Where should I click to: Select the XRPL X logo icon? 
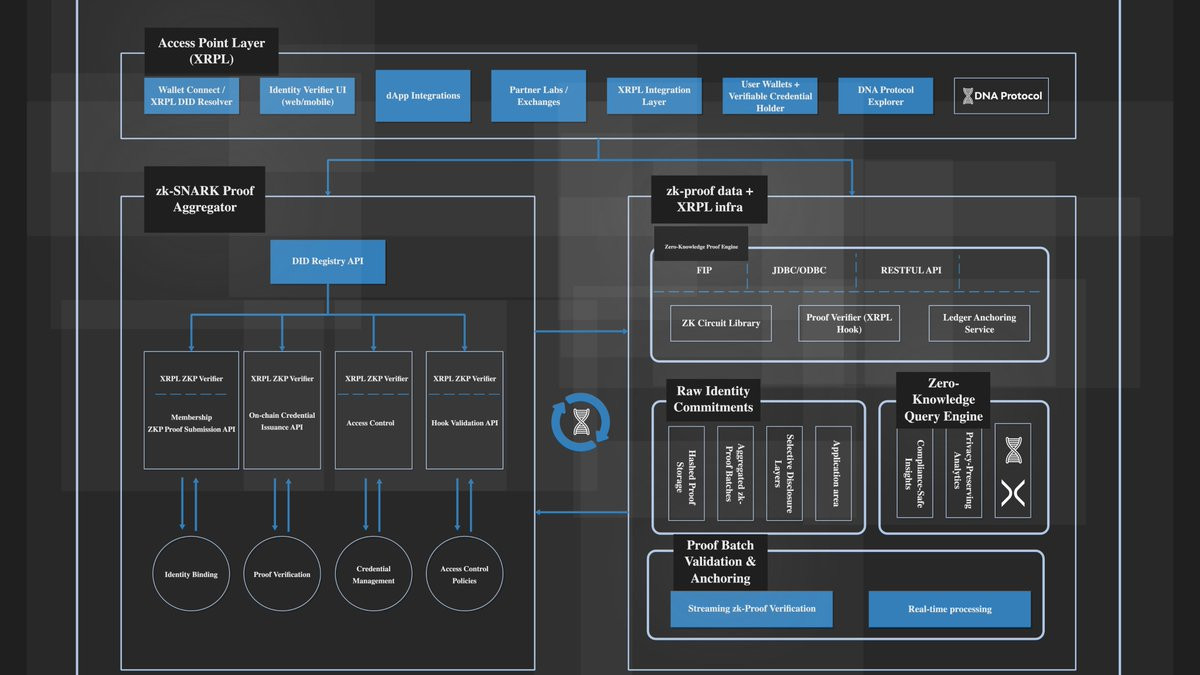point(1013,493)
